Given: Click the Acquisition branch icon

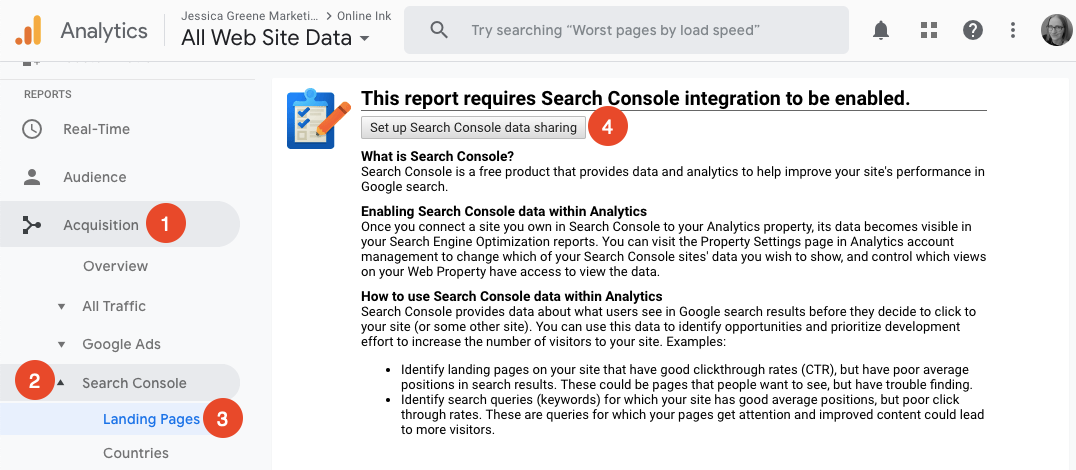Looking at the screenshot, I should point(32,225).
